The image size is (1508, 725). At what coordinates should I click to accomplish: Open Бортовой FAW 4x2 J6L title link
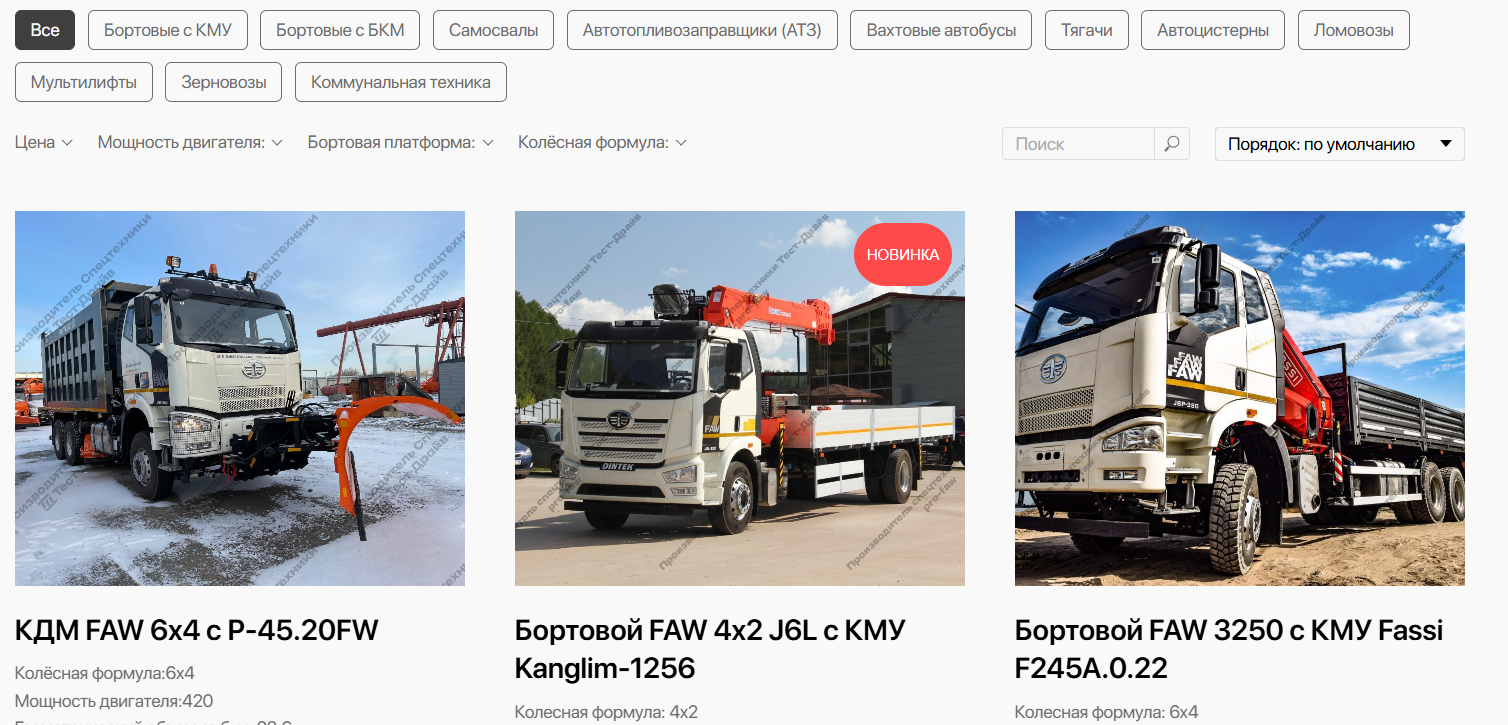(x=710, y=649)
